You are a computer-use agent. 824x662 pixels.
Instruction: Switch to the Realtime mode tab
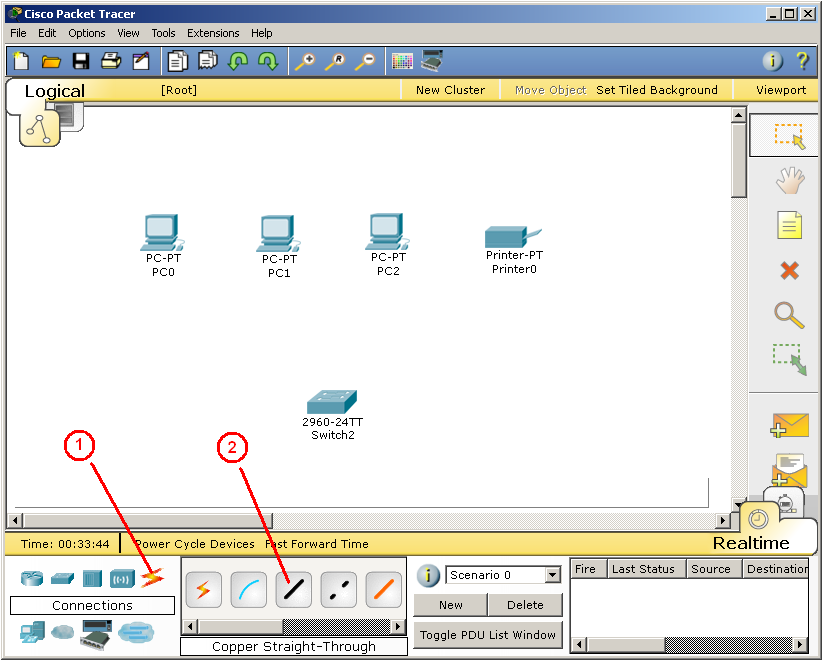751,543
